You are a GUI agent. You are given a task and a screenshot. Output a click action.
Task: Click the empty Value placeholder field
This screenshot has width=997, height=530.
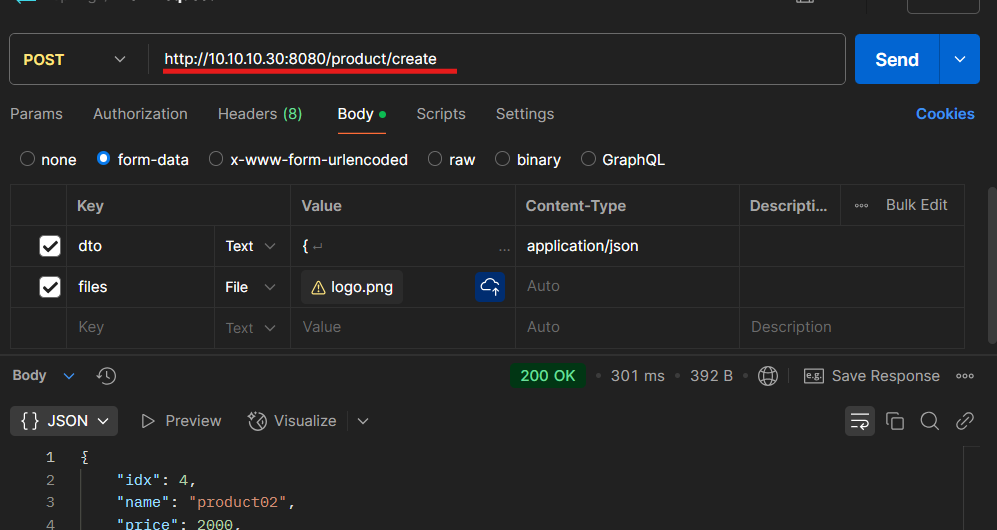click(x=402, y=327)
